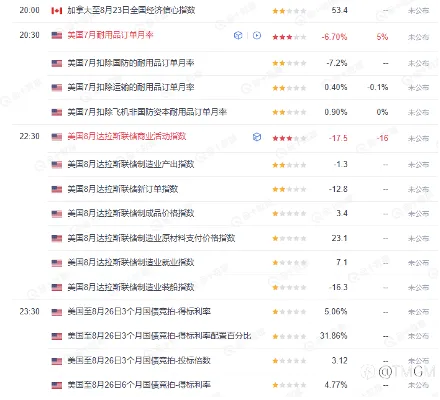
Task: Click the previous value 53.4
Action: pos(340,10)
